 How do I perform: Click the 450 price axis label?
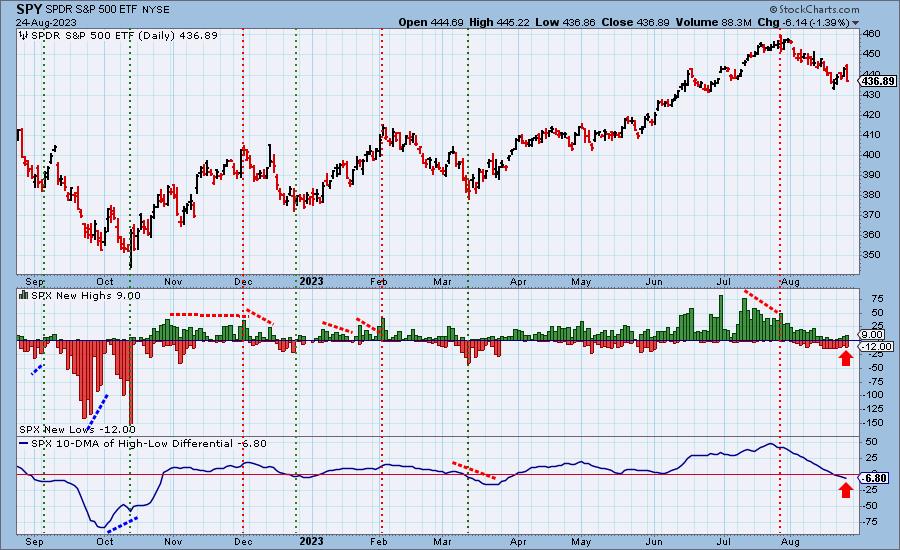tap(871, 54)
